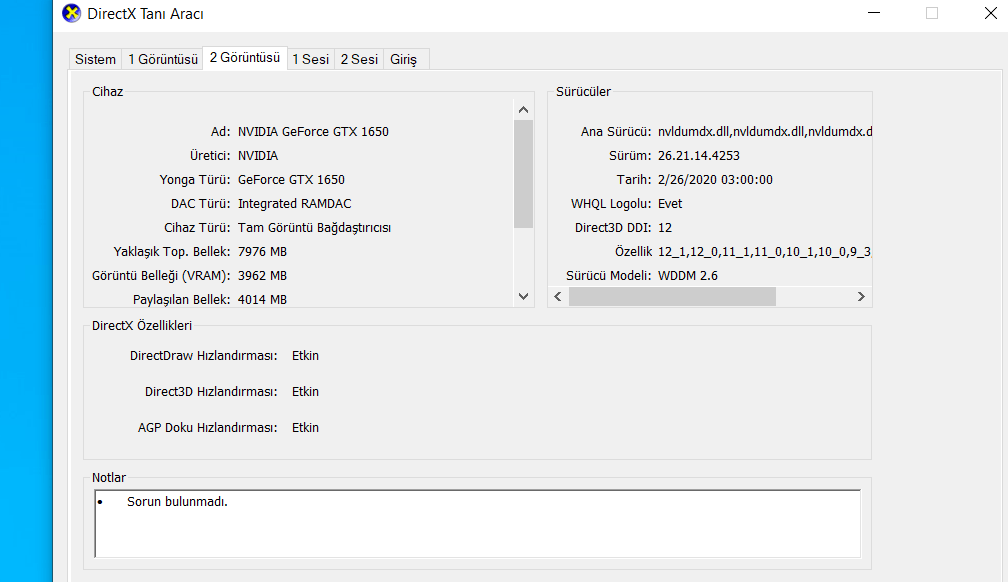Image resolution: width=1008 pixels, height=582 pixels.
Task: Click 'Etkin' next to Direct3D Hızlandırması
Action: point(305,392)
